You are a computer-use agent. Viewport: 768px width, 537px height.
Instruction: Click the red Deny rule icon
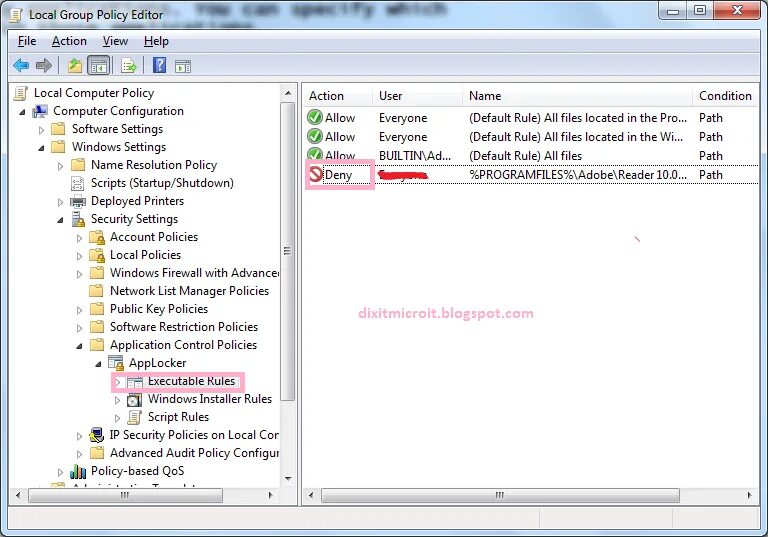coord(315,174)
